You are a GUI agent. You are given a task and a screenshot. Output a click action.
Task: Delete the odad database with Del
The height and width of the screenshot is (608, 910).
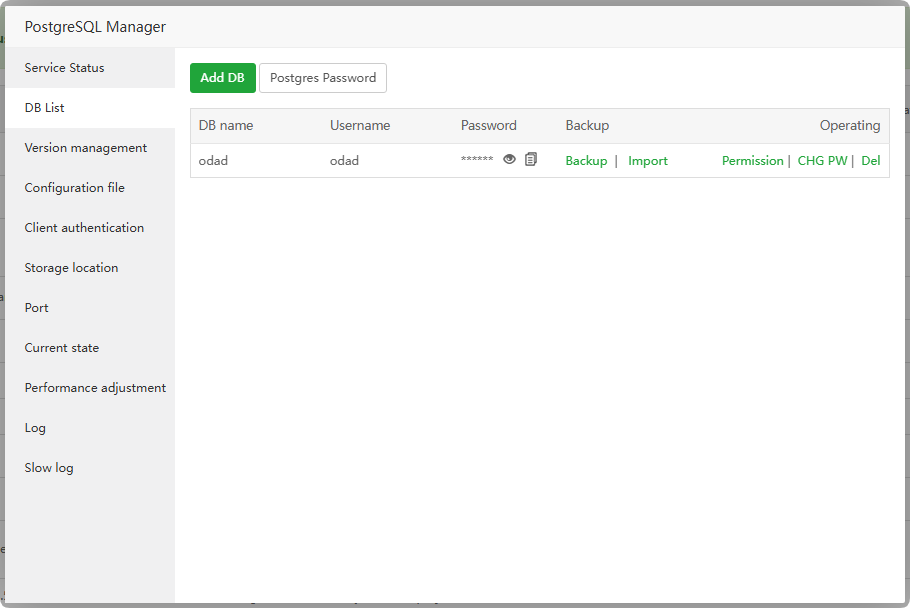pos(871,161)
